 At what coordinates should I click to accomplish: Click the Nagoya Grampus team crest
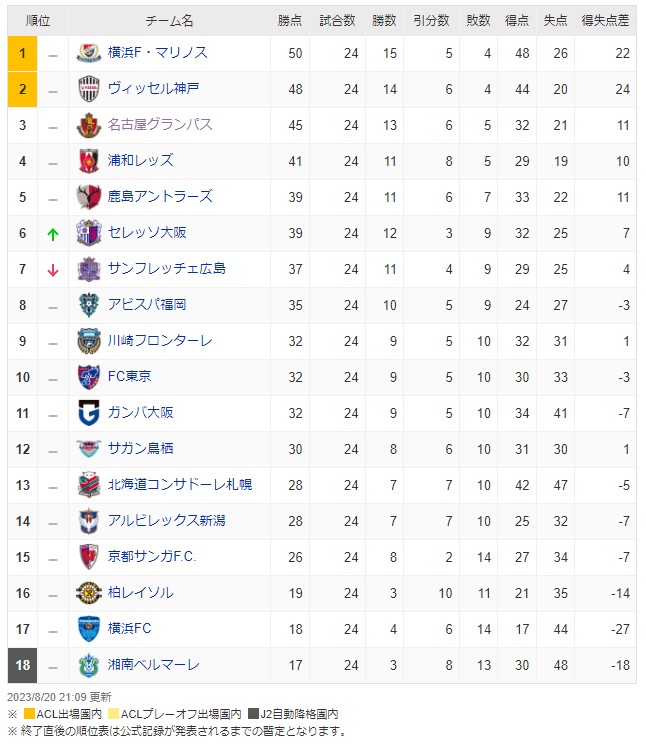[89, 125]
